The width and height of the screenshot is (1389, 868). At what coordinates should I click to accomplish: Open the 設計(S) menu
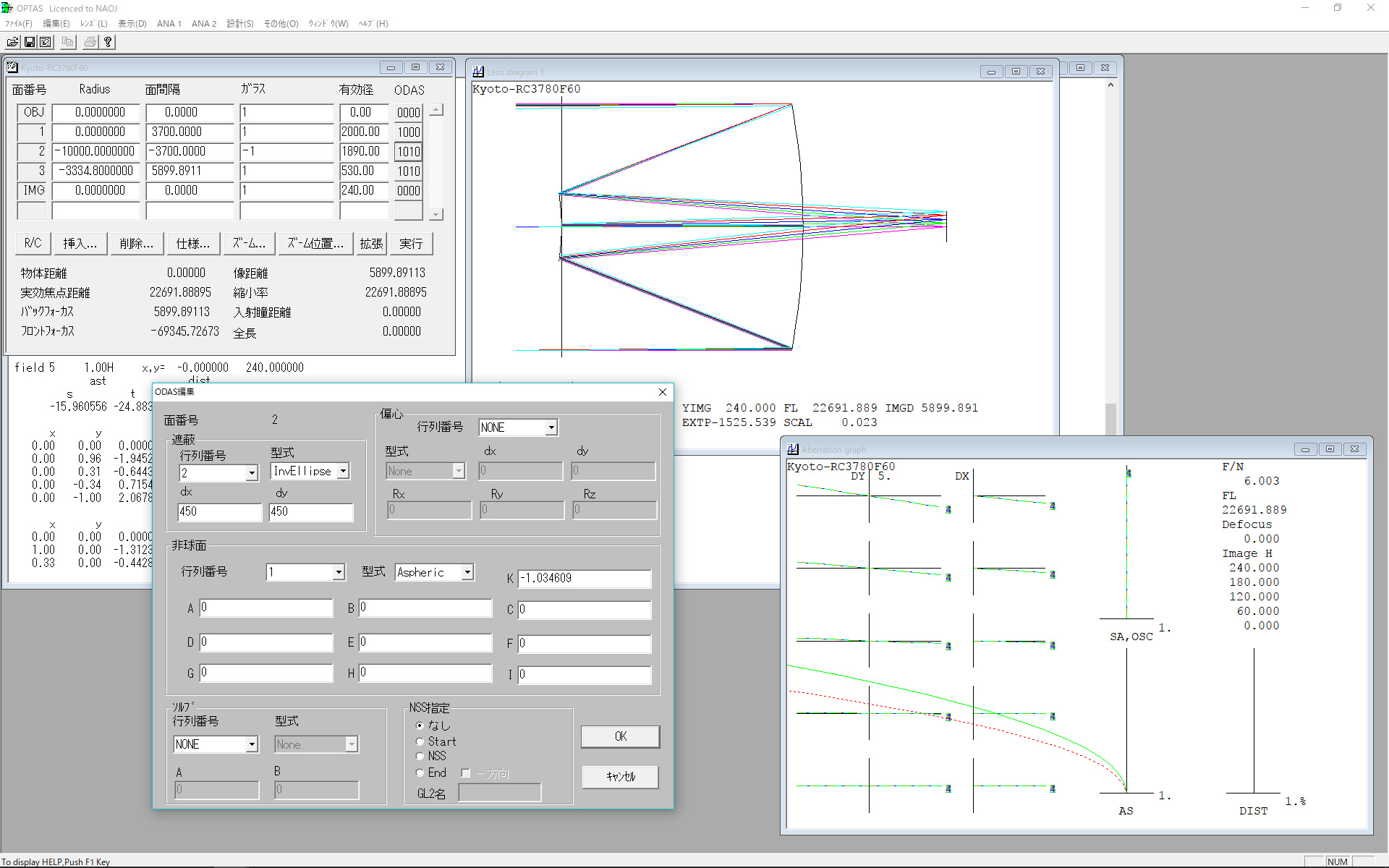coord(239,24)
